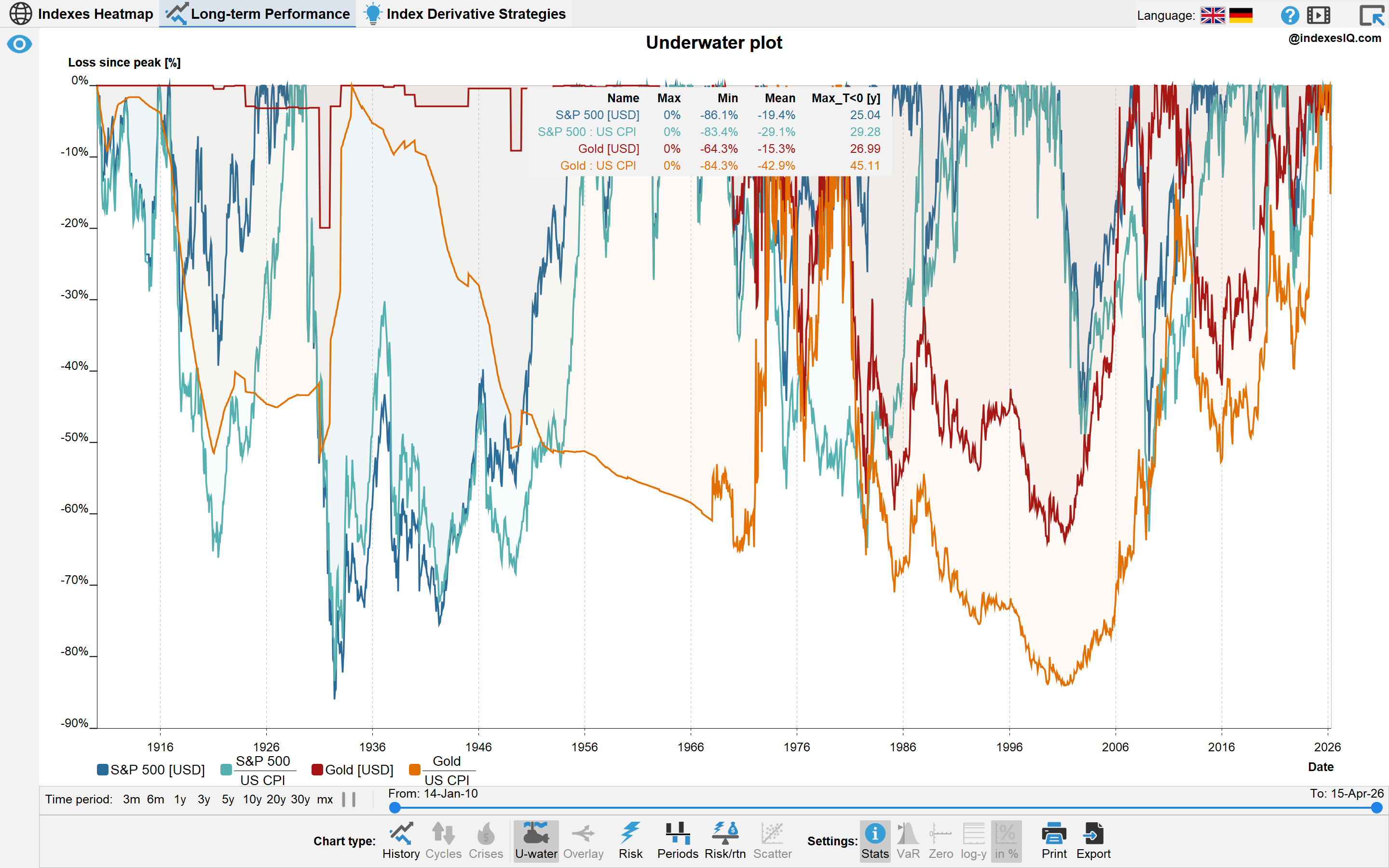
Task: Open the video tutorial icon
Action: (x=1319, y=15)
